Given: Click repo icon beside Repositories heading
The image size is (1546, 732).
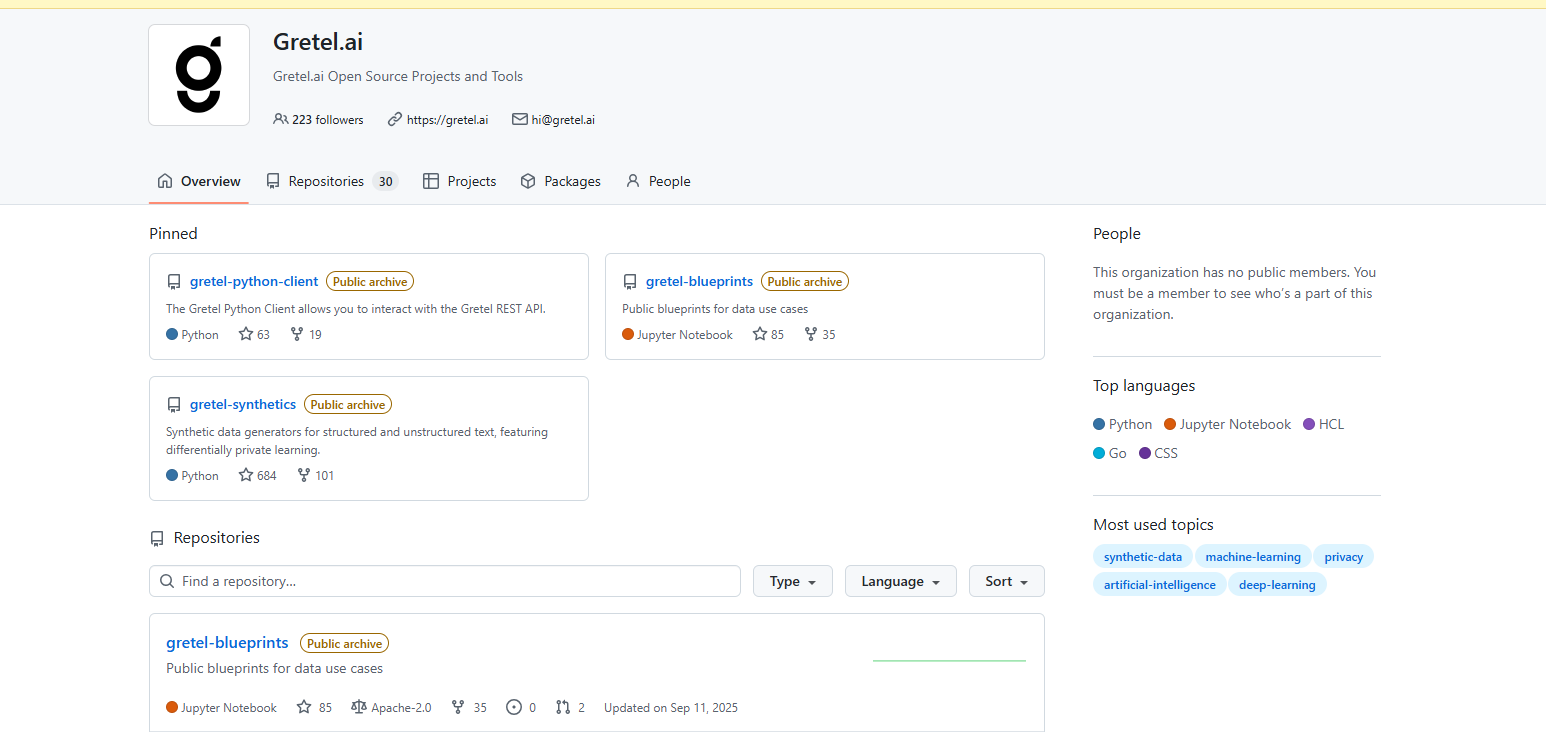Looking at the screenshot, I should pyautogui.click(x=157, y=538).
